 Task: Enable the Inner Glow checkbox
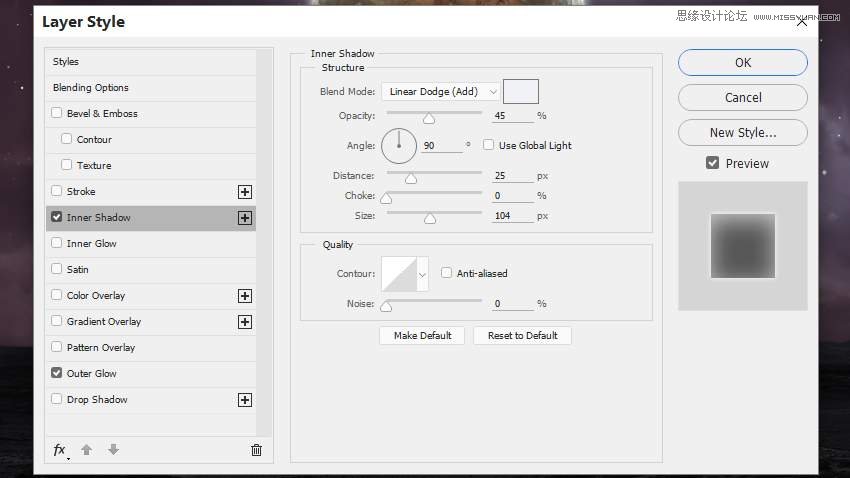[56, 243]
